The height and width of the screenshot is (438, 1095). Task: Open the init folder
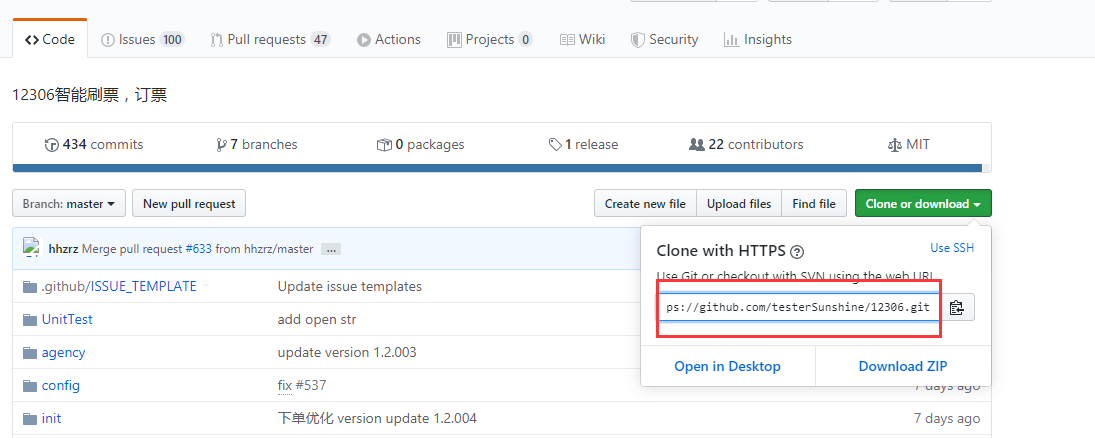click(51, 418)
